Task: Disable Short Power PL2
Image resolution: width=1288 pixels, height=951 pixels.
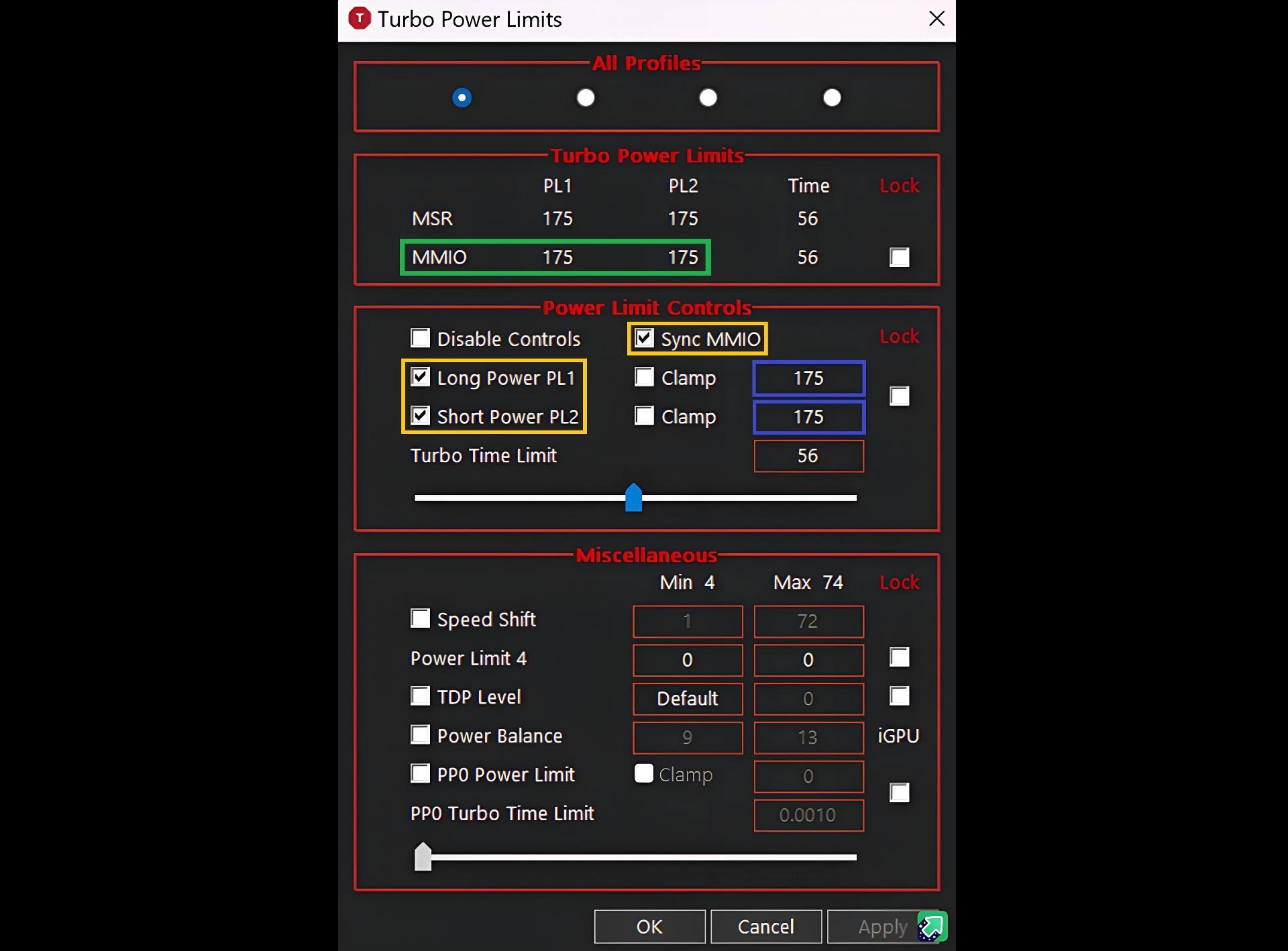Action: (x=421, y=416)
